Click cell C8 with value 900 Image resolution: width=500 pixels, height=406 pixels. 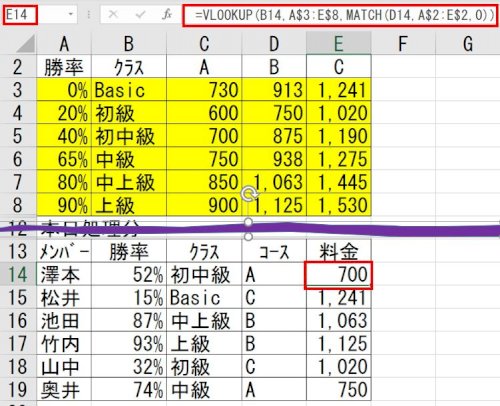pyautogui.click(x=204, y=204)
